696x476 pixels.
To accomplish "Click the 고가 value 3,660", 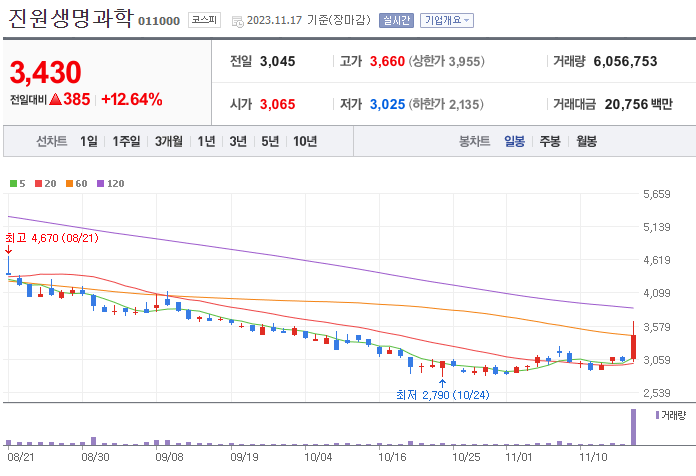I will click(387, 61).
